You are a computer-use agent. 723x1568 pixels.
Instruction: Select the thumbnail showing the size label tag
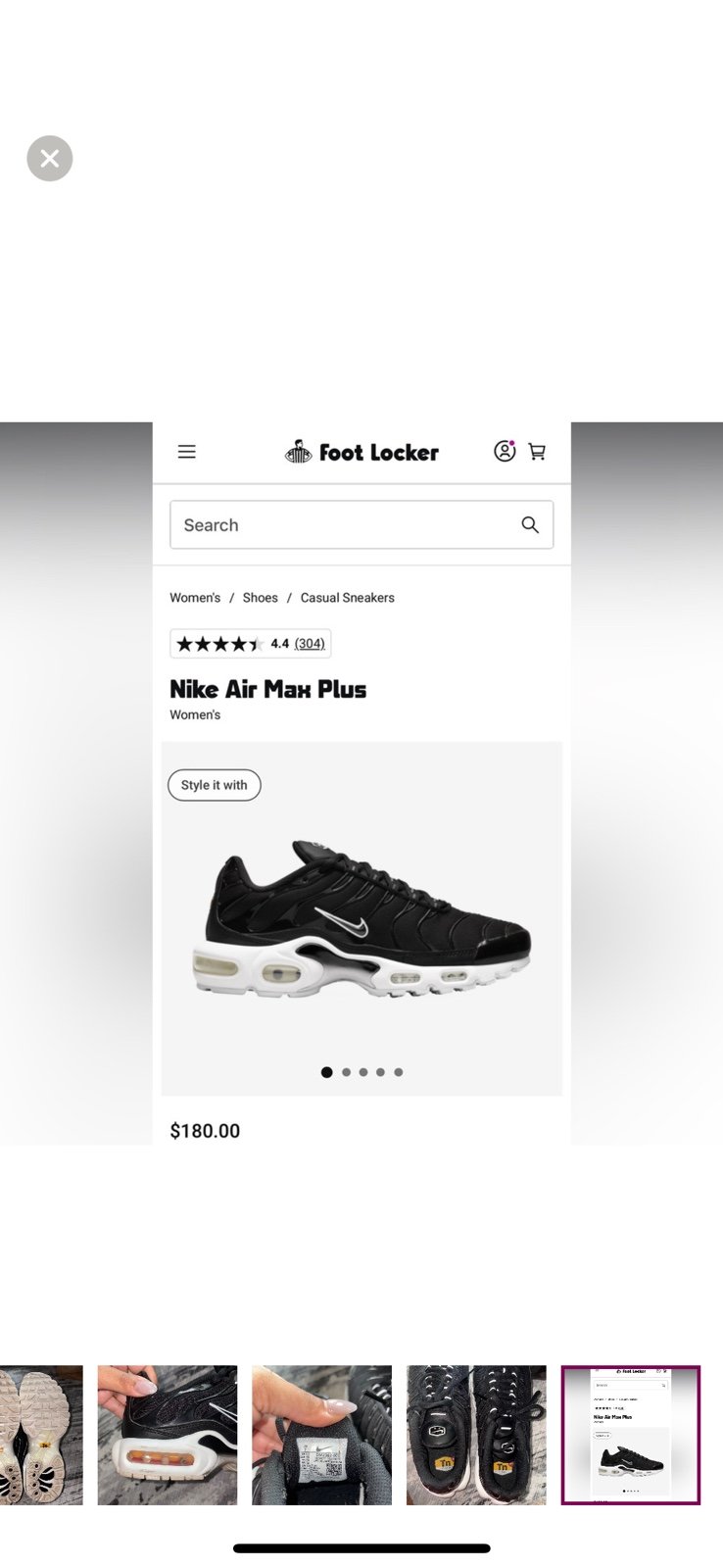(321, 1435)
